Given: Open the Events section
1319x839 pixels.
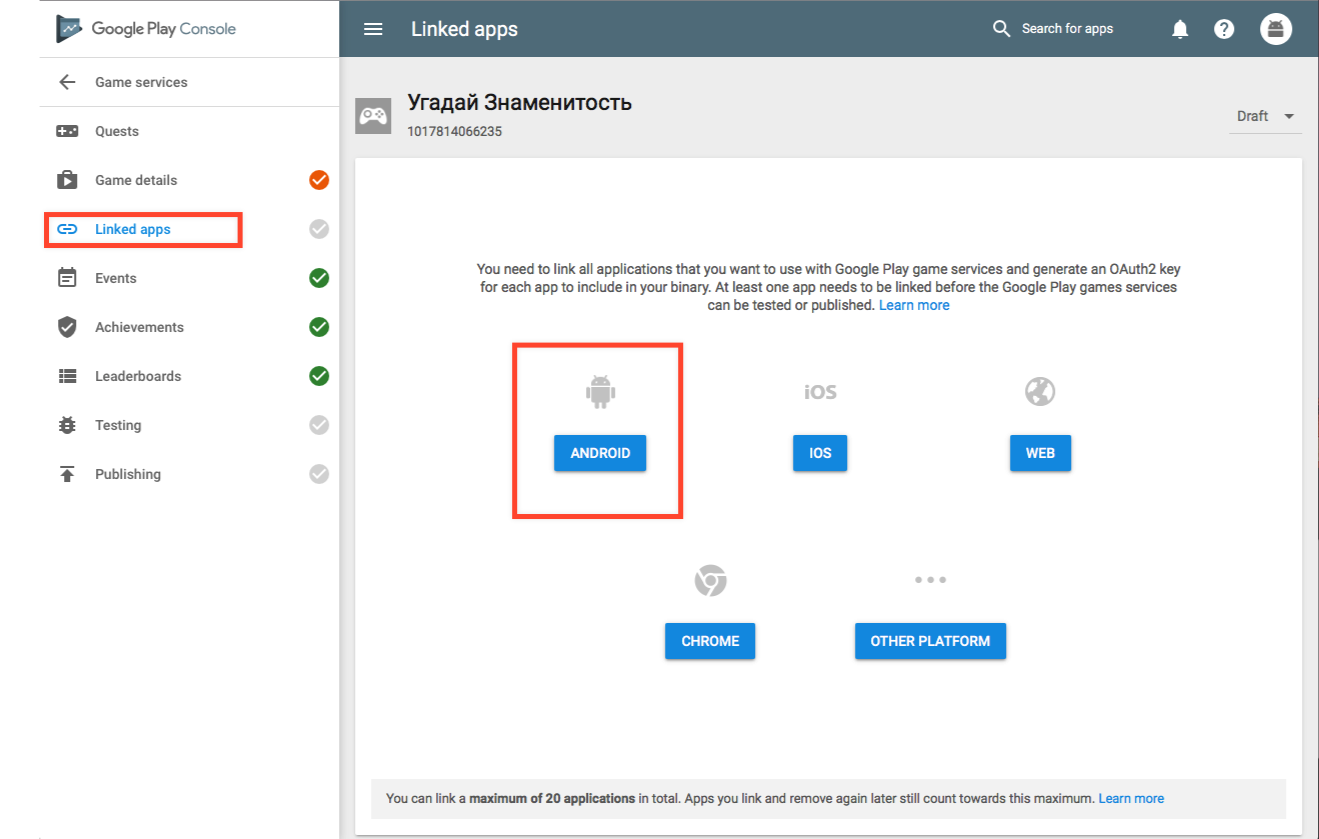Looking at the screenshot, I should (x=116, y=278).
